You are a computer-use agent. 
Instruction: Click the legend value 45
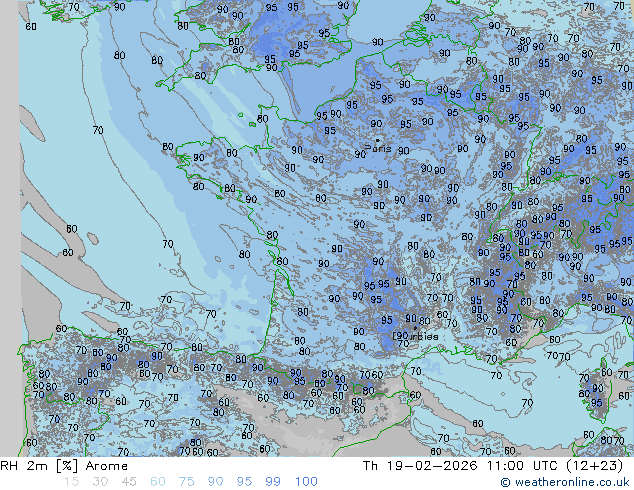click(x=129, y=482)
